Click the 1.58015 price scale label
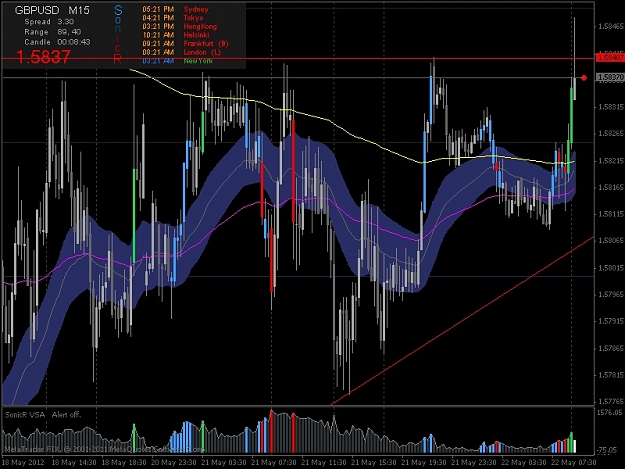This screenshot has width=625, height=469. [x=611, y=268]
